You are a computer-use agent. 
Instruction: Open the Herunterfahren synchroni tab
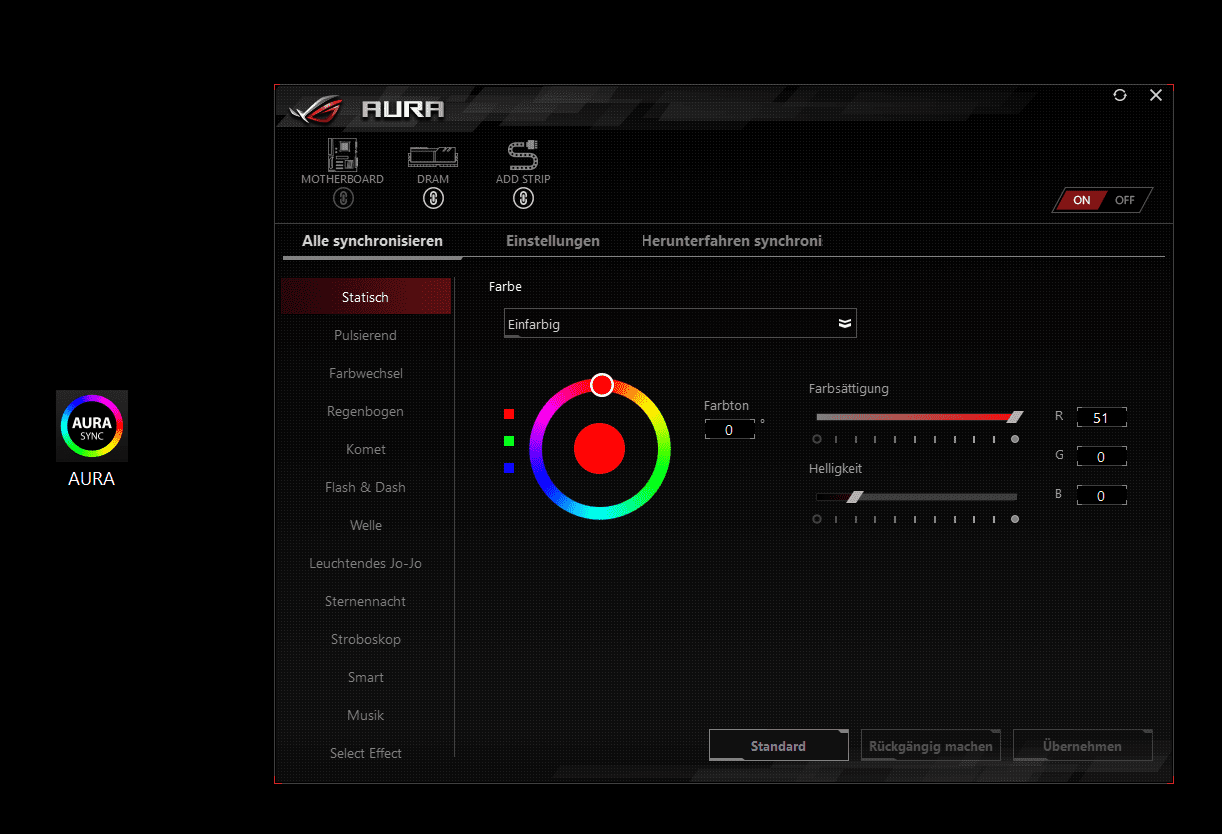click(x=732, y=241)
